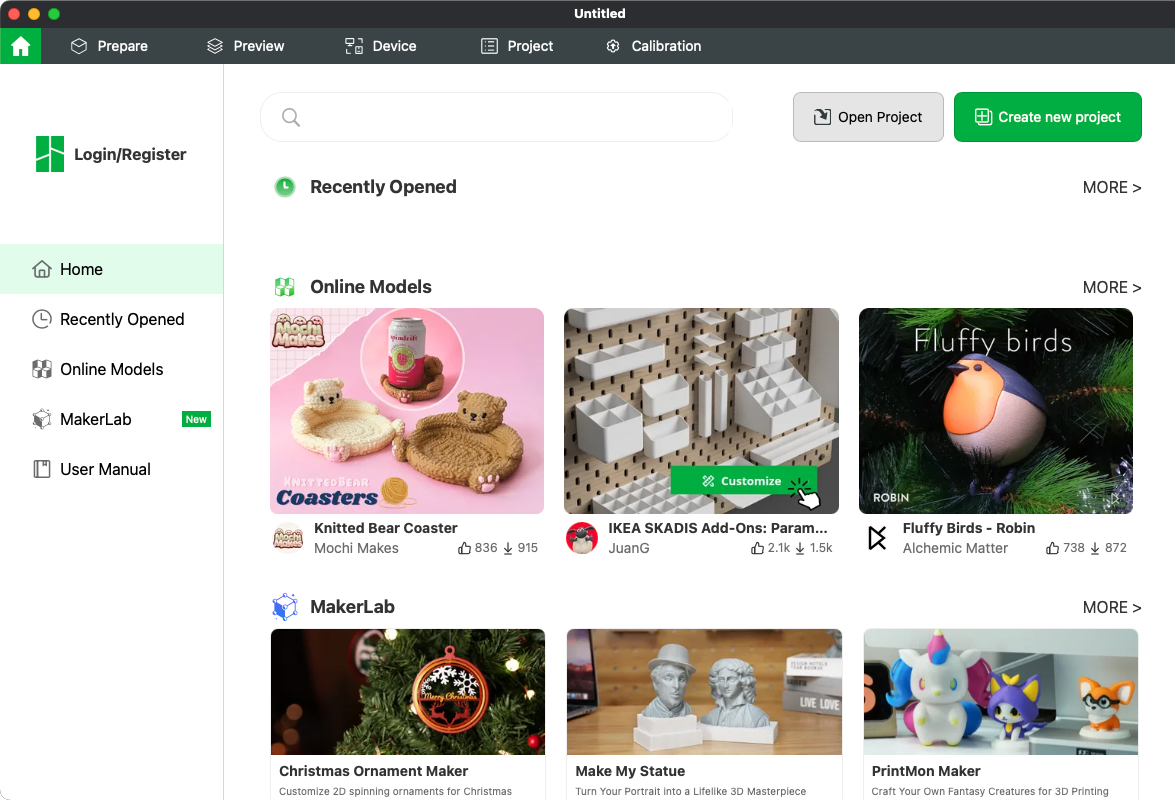Open Recently Opened in the sidebar

click(112, 319)
